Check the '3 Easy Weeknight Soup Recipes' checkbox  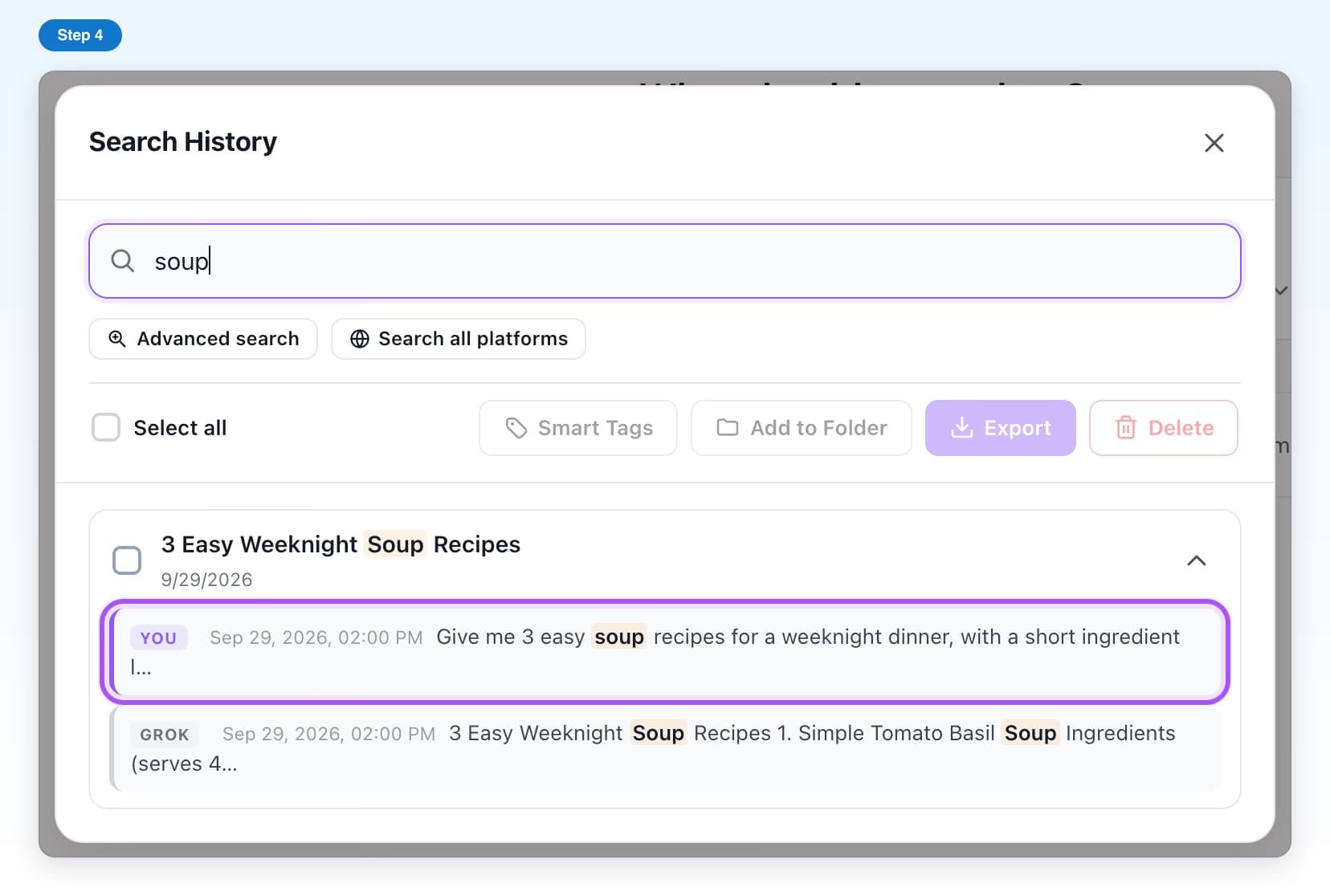pyautogui.click(x=127, y=560)
